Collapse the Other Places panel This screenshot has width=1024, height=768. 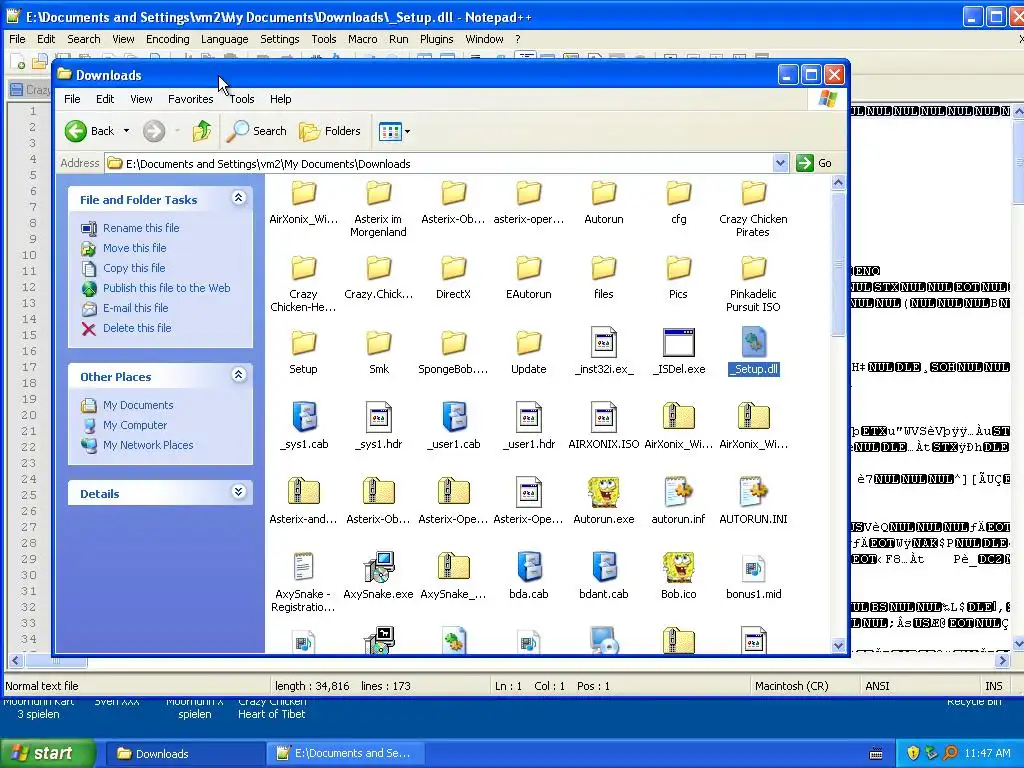239,375
